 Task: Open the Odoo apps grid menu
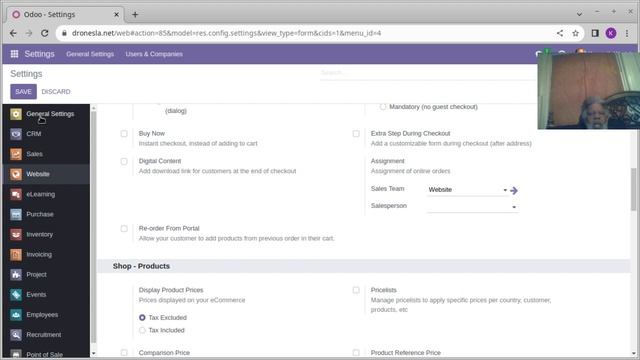(x=14, y=54)
